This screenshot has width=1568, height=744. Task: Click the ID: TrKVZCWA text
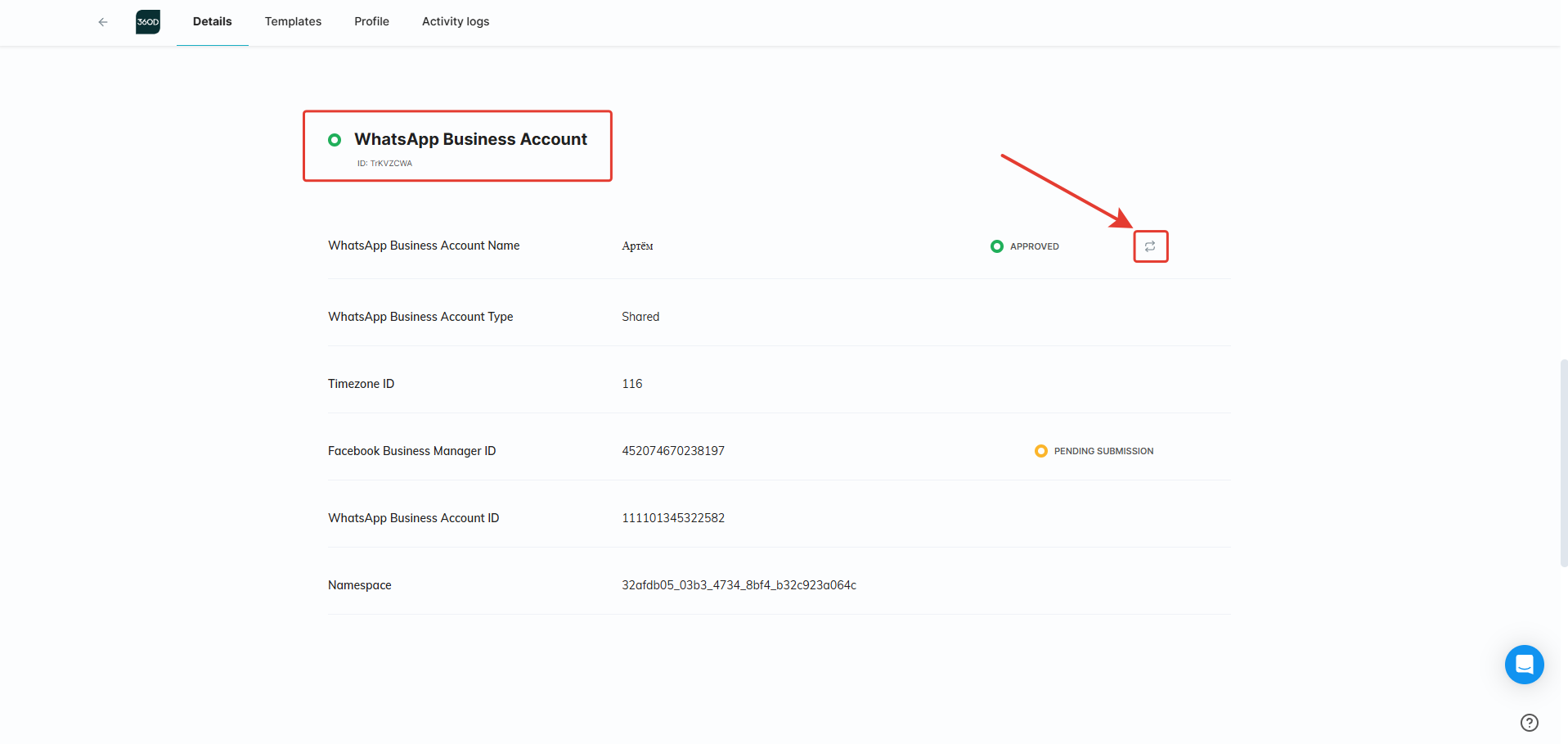(x=384, y=164)
